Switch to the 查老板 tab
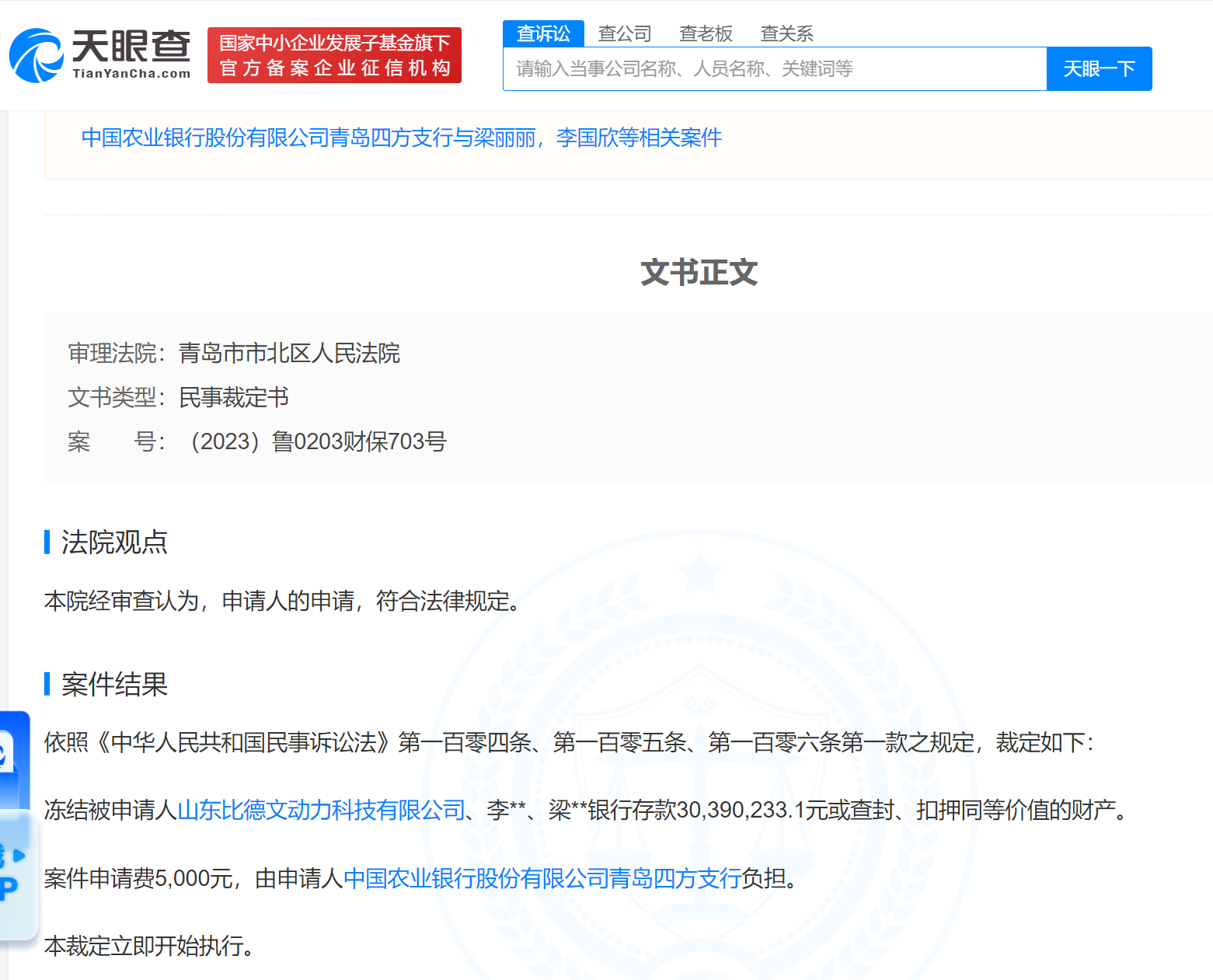Image resolution: width=1213 pixels, height=980 pixels. click(x=706, y=33)
